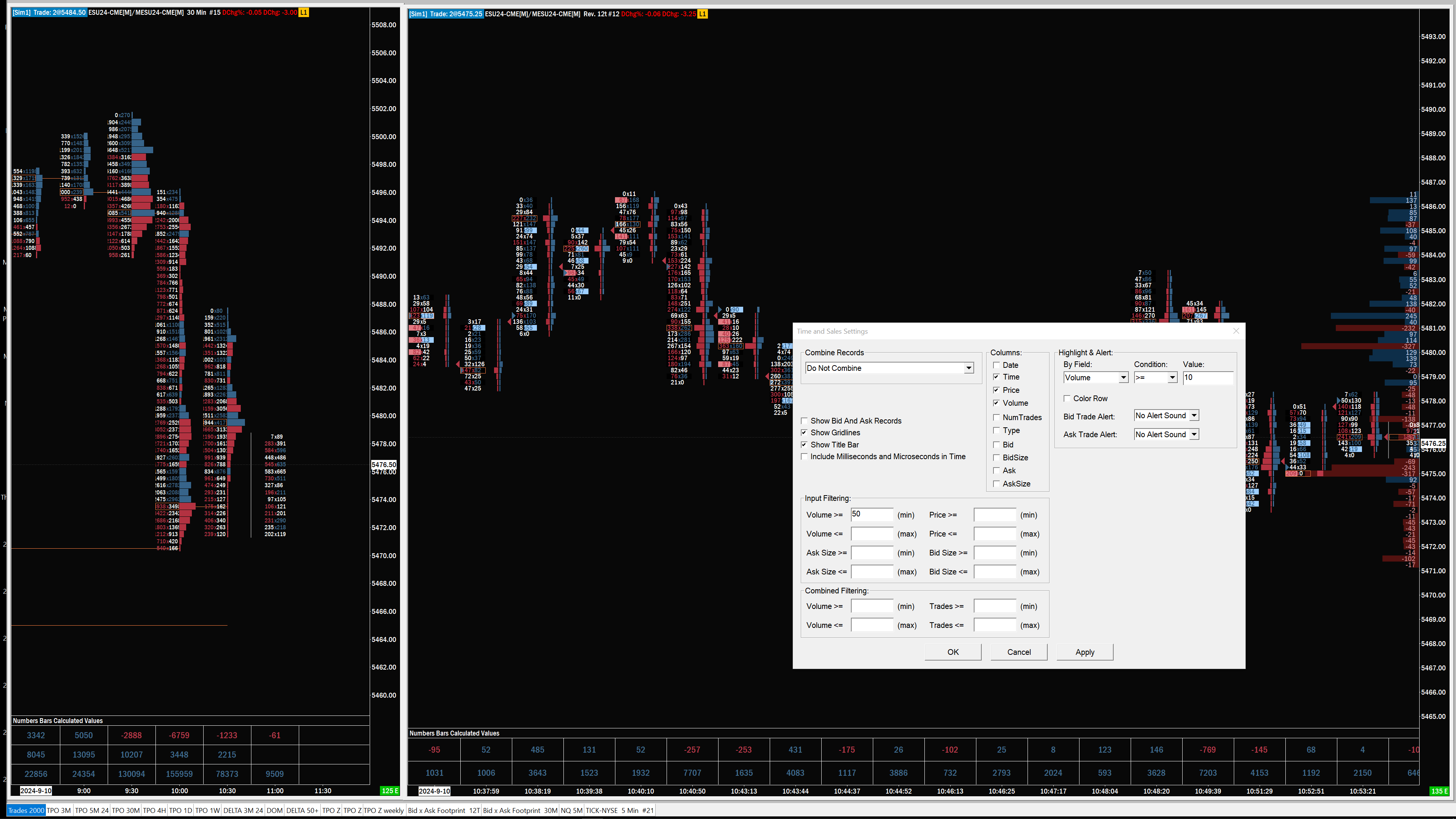Click the green 125 E indicator
This screenshot has height=819, width=1456.
[390, 791]
